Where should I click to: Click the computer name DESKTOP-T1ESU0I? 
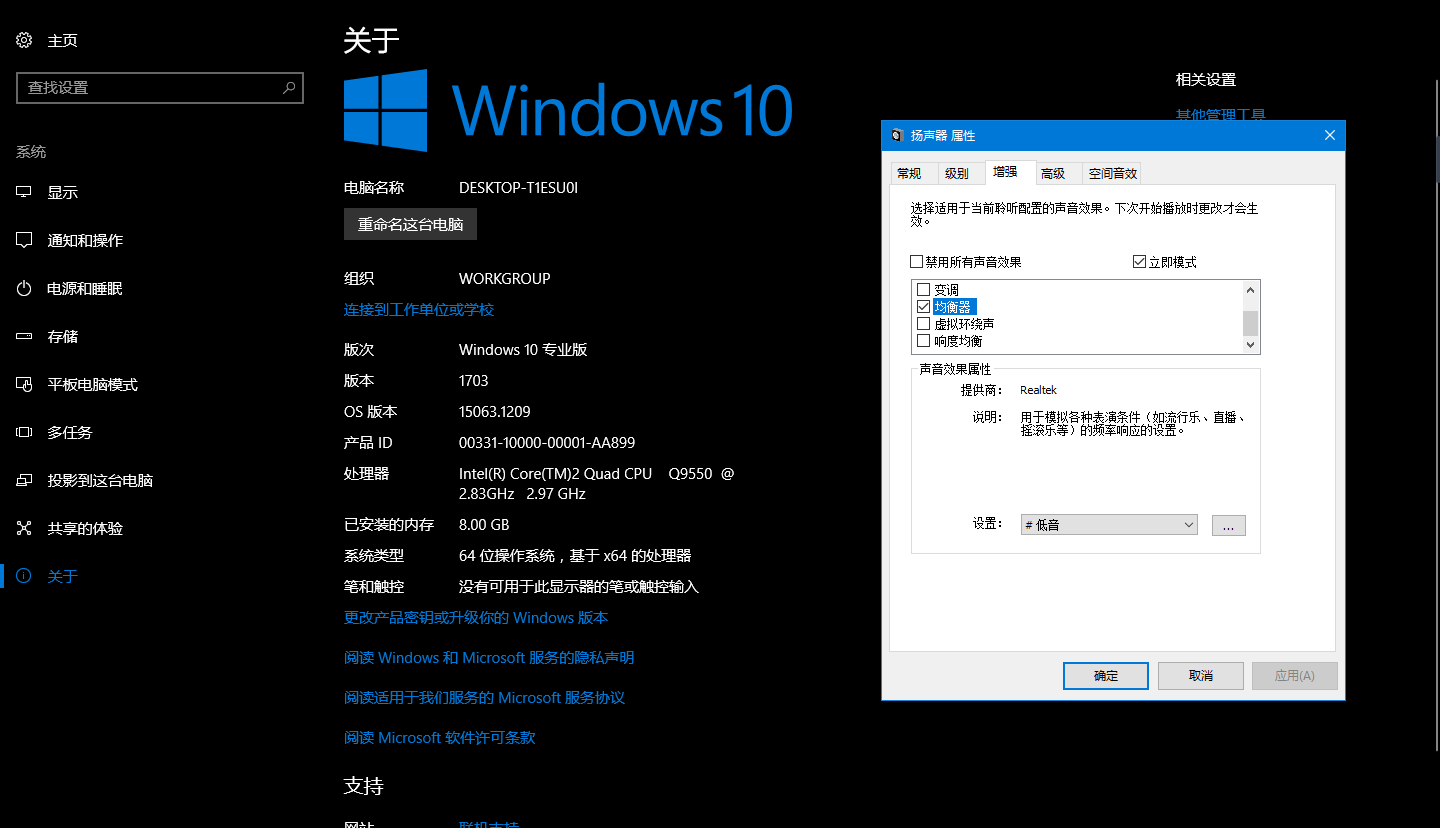[x=518, y=188]
